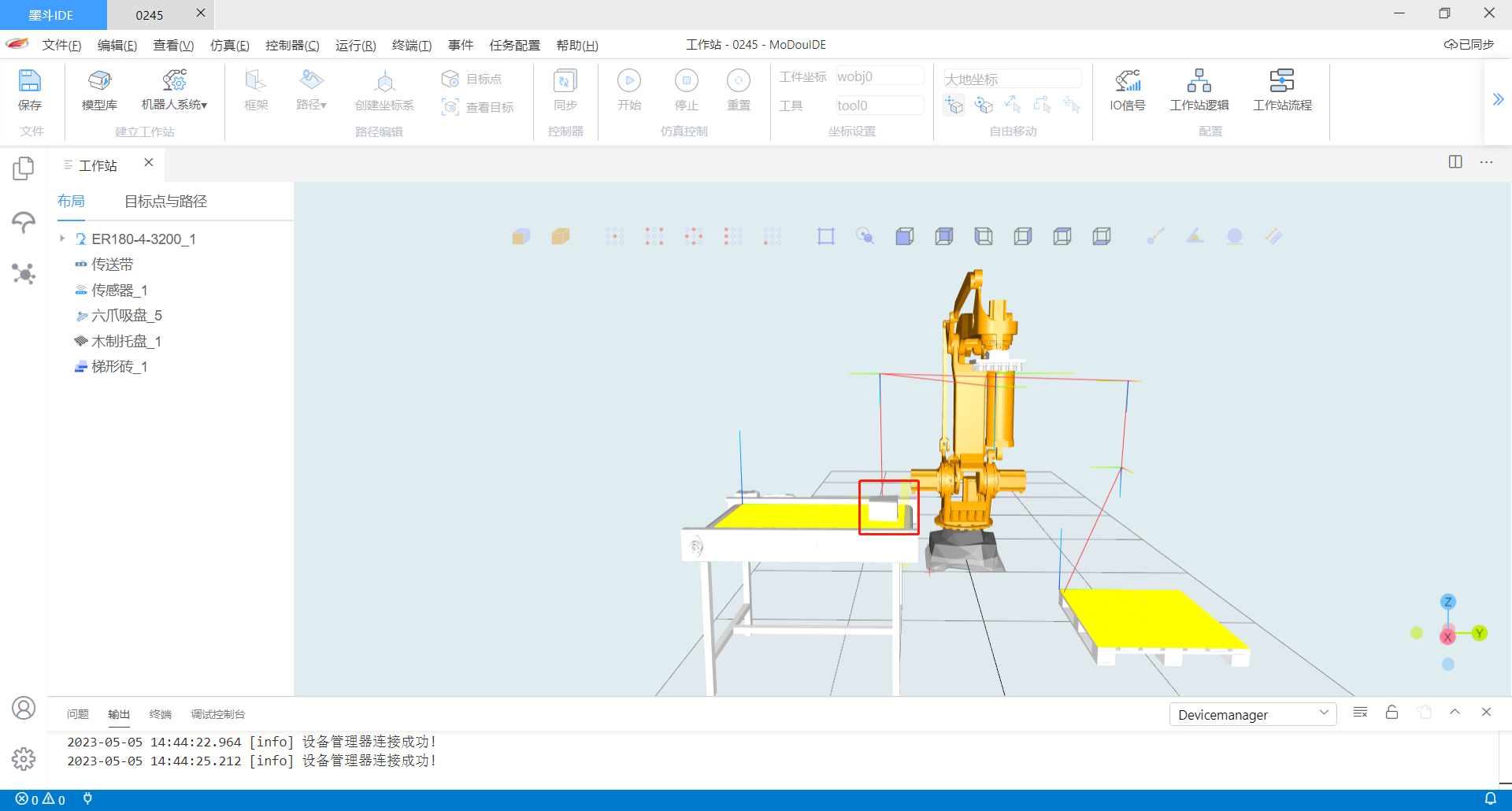This screenshot has height=811, width=1512.
Task: Open the 机器人系统 dropdown
Action: tap(174, 89)
